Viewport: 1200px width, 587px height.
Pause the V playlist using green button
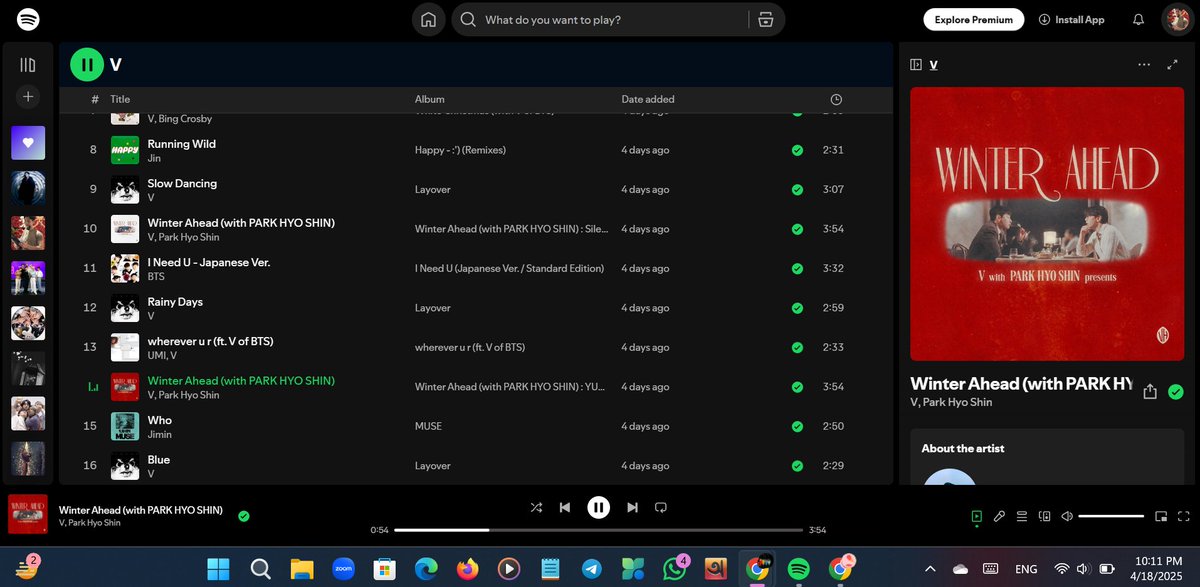pyautogui.click(x=87, y=65)
